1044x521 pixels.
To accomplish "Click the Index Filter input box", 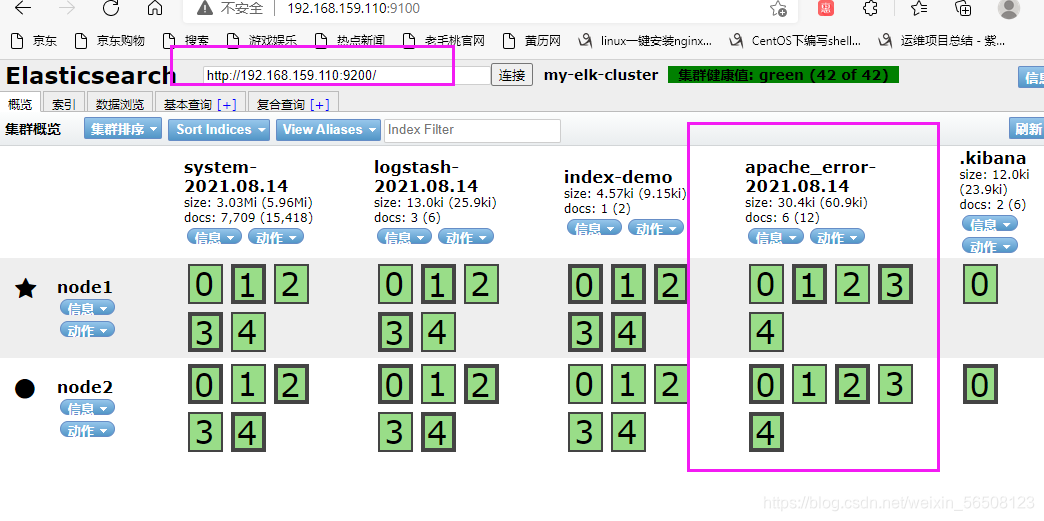I will [x=473, y=130].
